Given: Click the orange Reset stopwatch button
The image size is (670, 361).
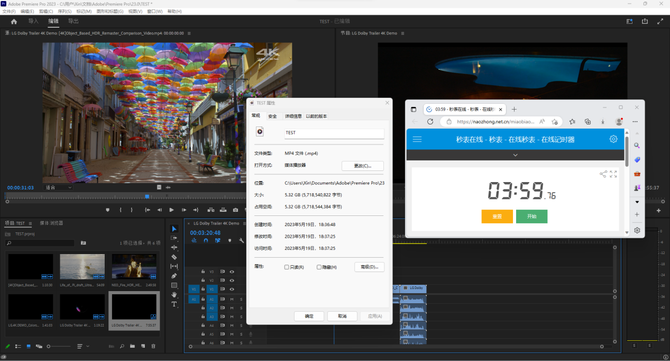Looking at the screenshot, I should 497,217.
